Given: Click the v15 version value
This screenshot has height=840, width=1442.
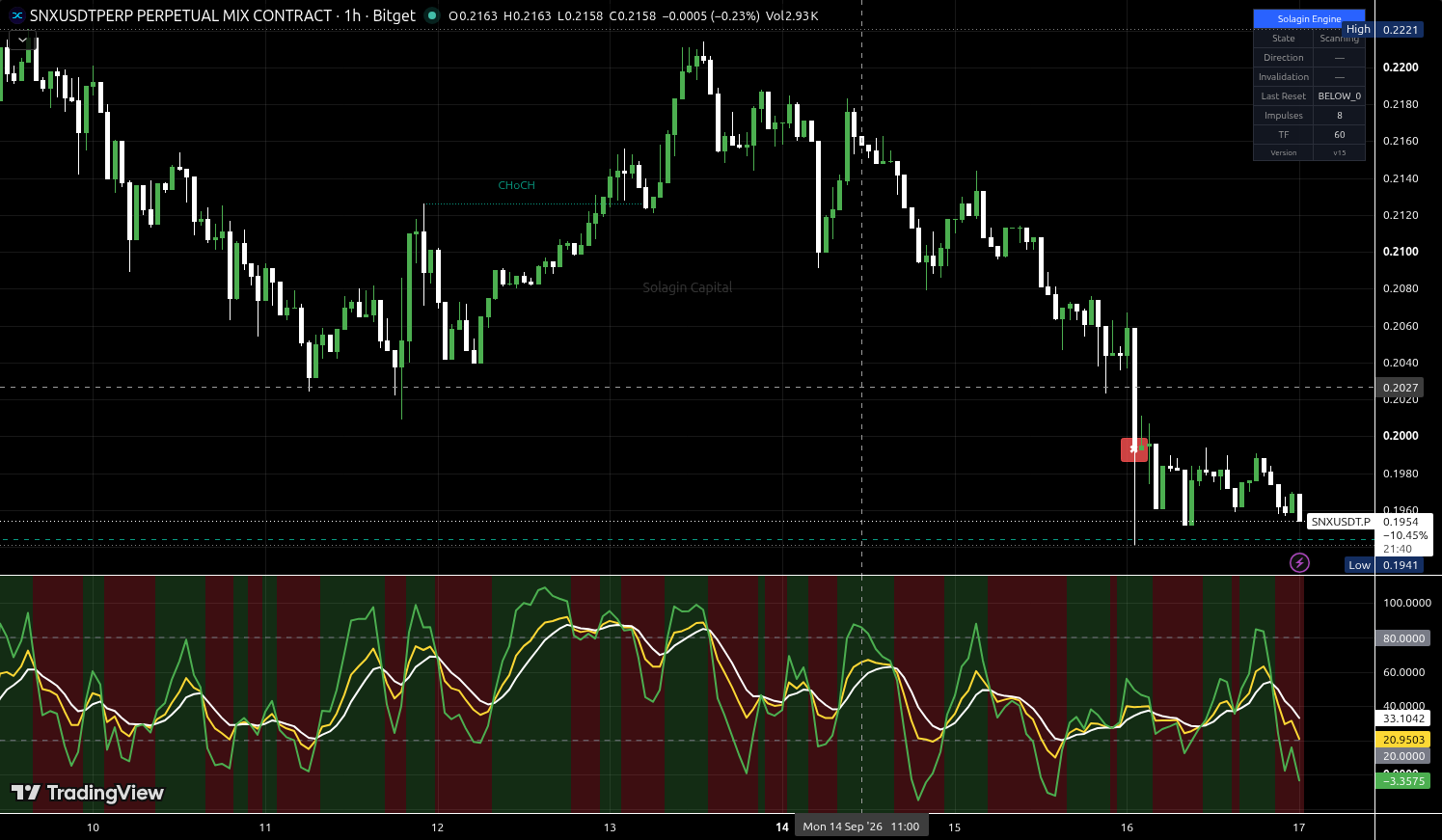Looking at the screenshot, I should tap(1339, 152).
